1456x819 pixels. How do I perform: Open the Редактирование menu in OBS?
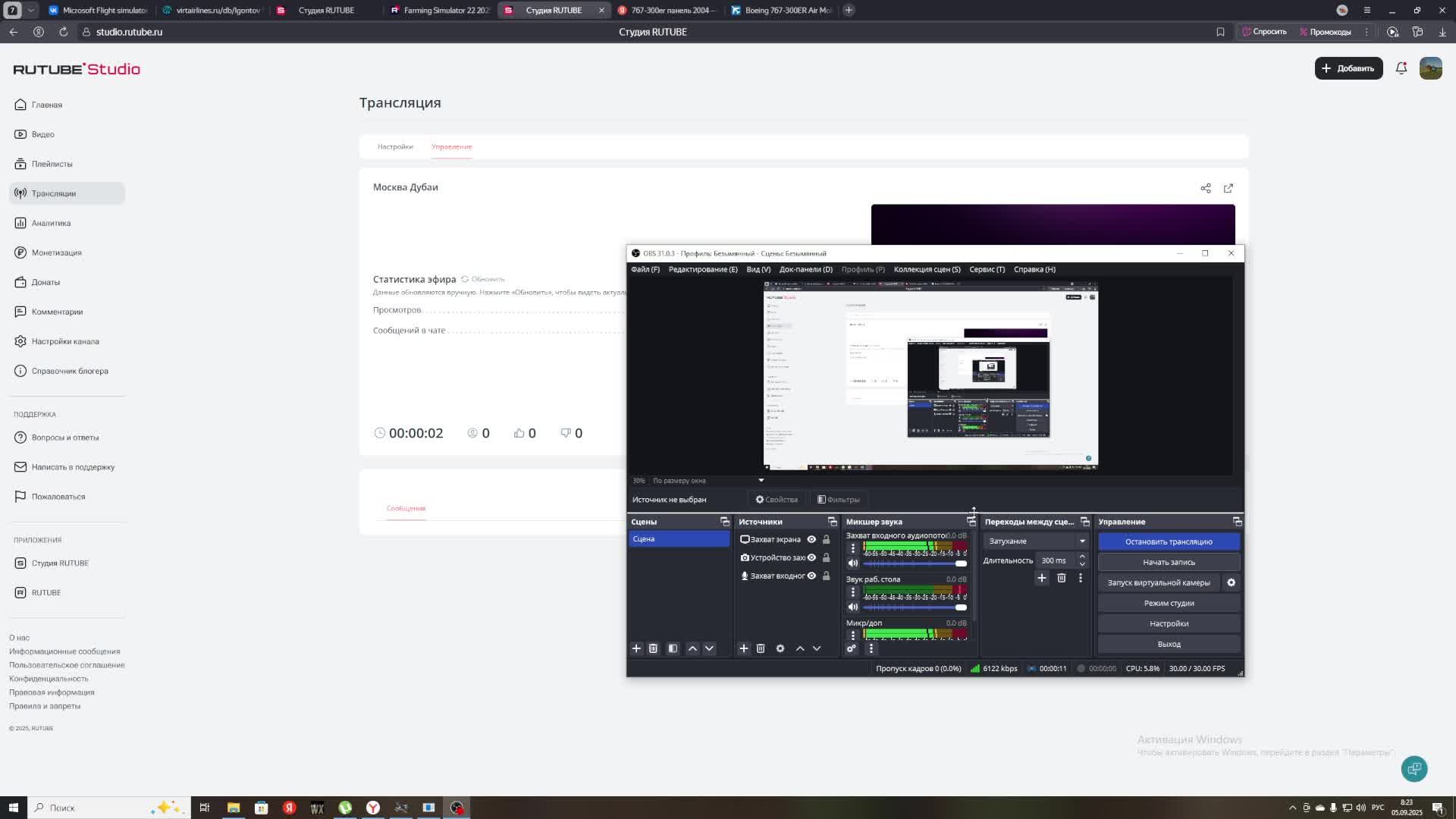point(703,269)
